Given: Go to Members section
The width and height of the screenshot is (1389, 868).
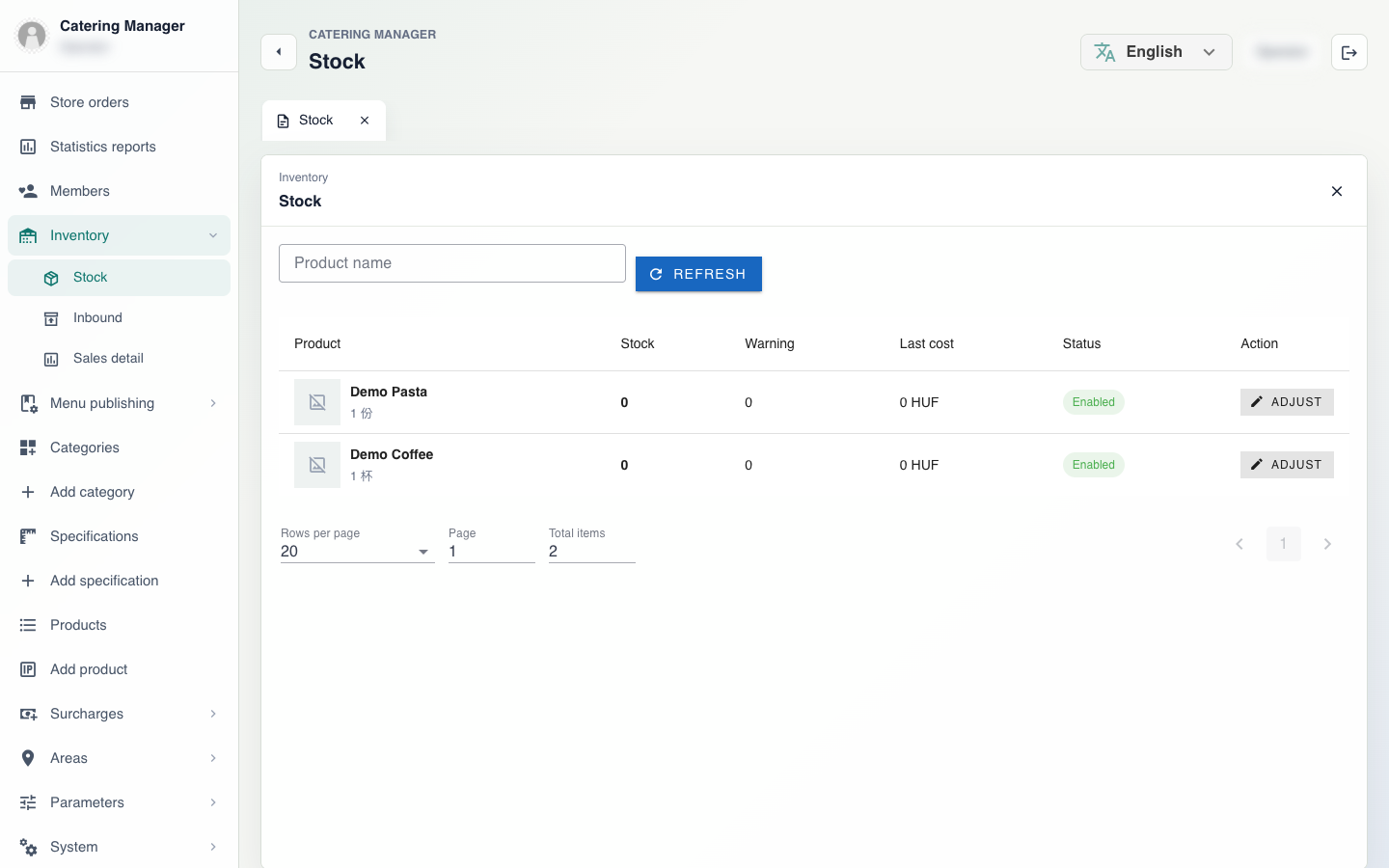Looking at the screenshot, I should point(119,191).
